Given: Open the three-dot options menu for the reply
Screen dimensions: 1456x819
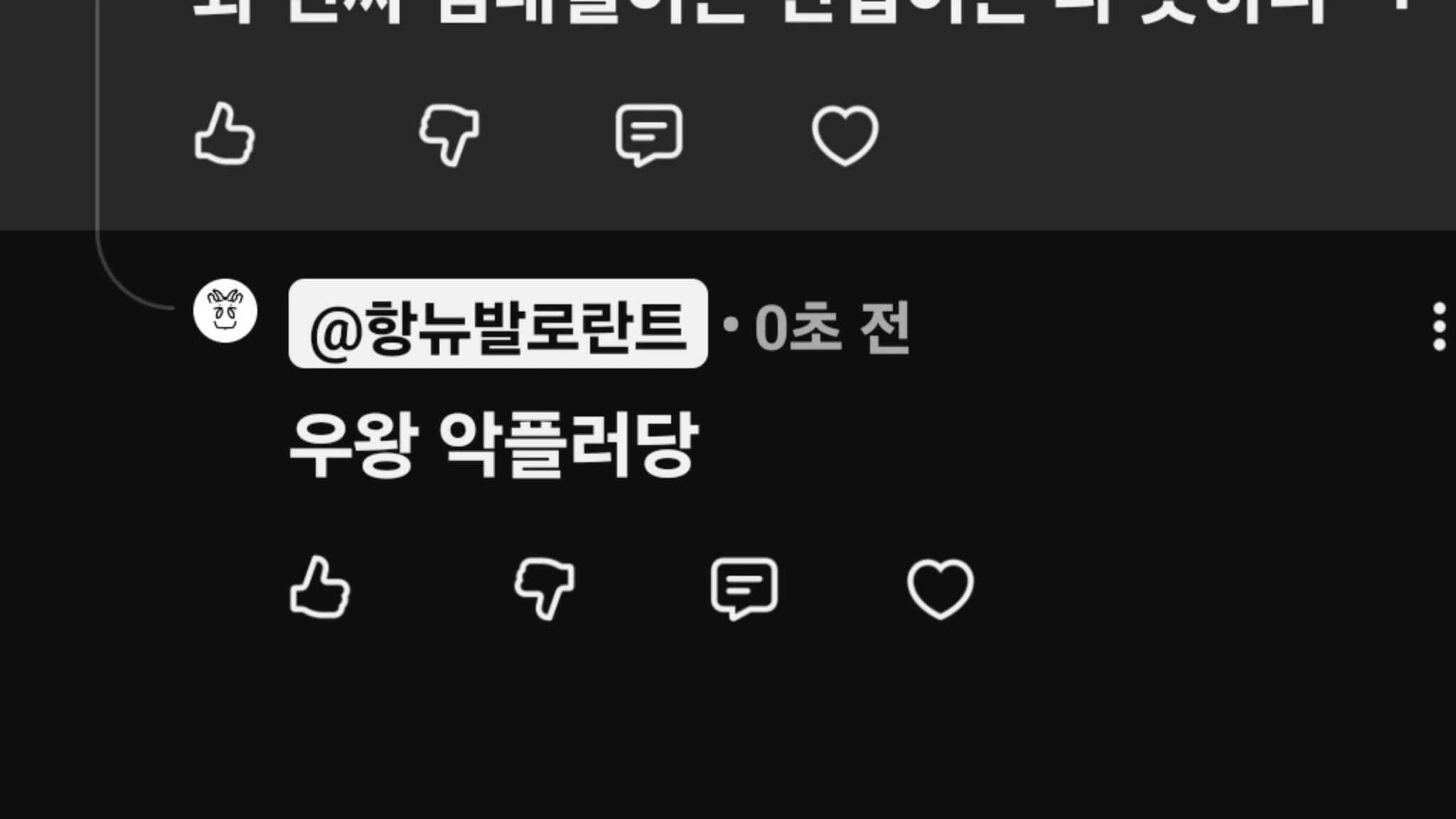Looking at the screenshot, I should pyautogui.click(x=1440, y=326).
